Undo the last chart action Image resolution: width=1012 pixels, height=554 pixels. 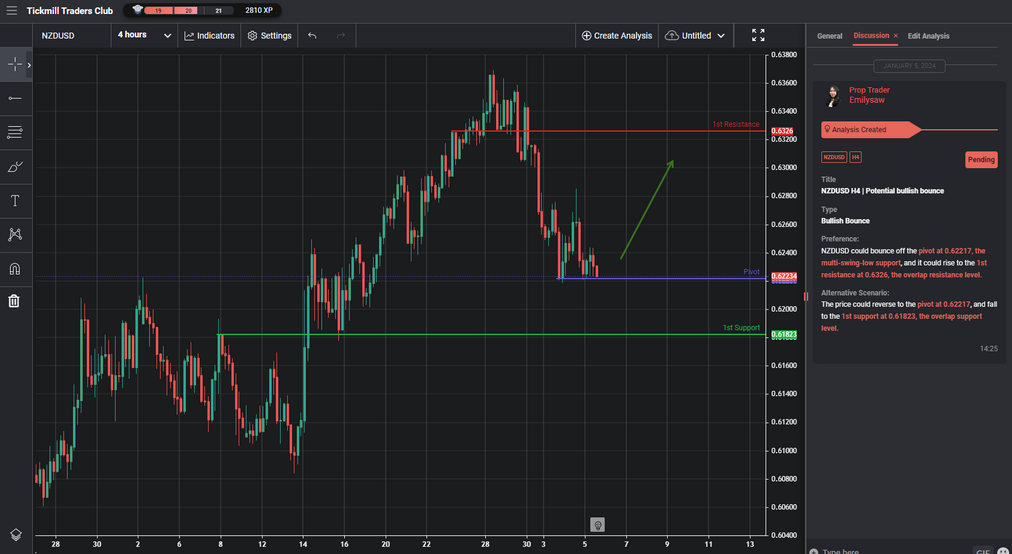click(312, 36)
